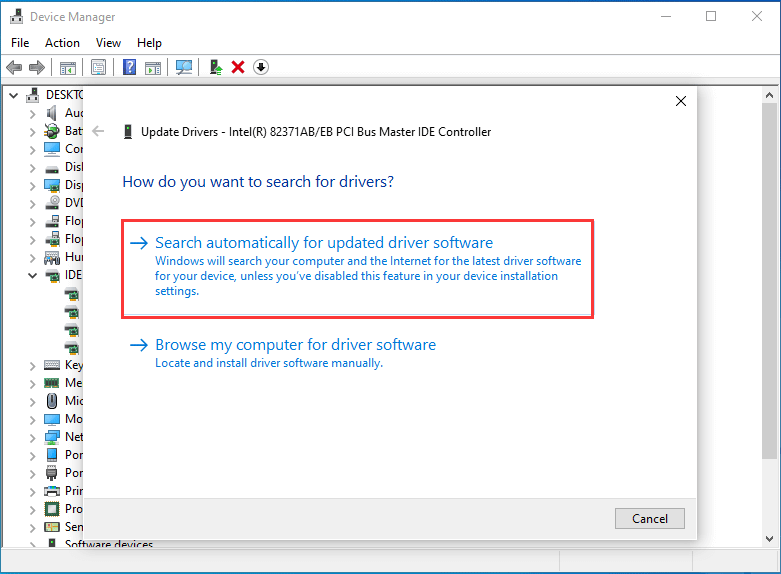
Task: Click the red X Uninstall device icon
Action: coord(238,67)
